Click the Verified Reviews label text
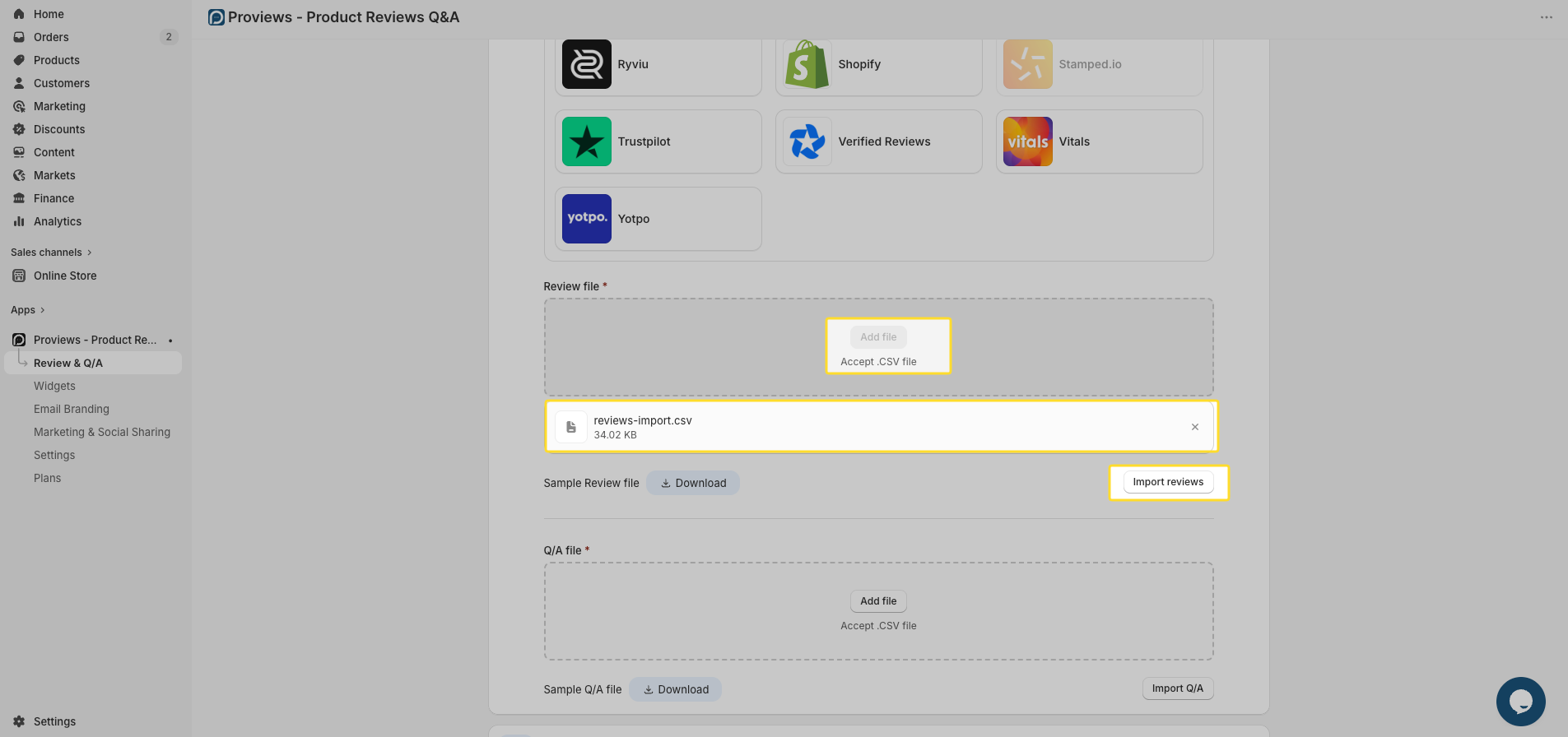Viewport: 1568px width, 737px height. (x=884, y=141)
